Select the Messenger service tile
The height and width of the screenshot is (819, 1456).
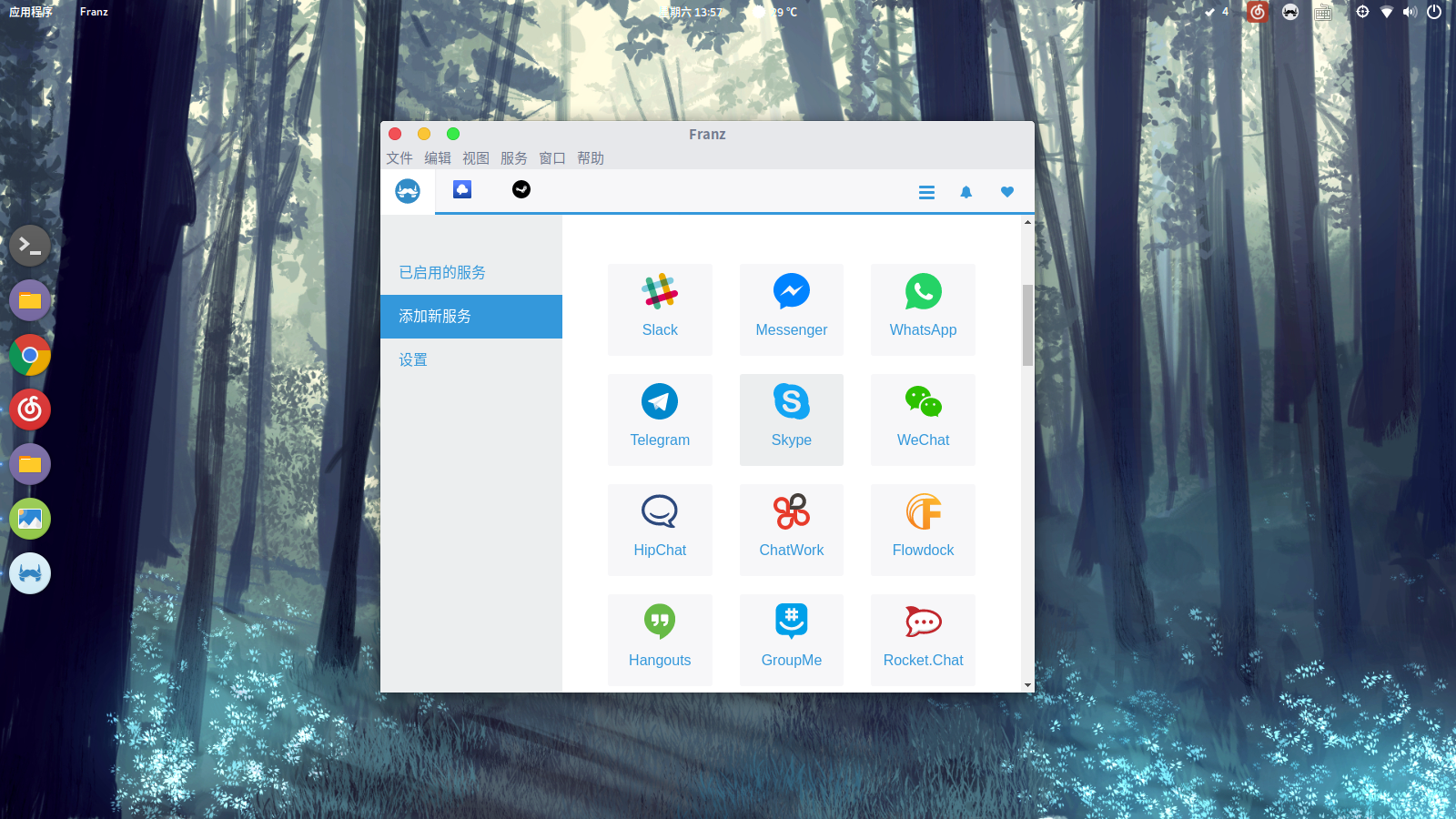791,309
